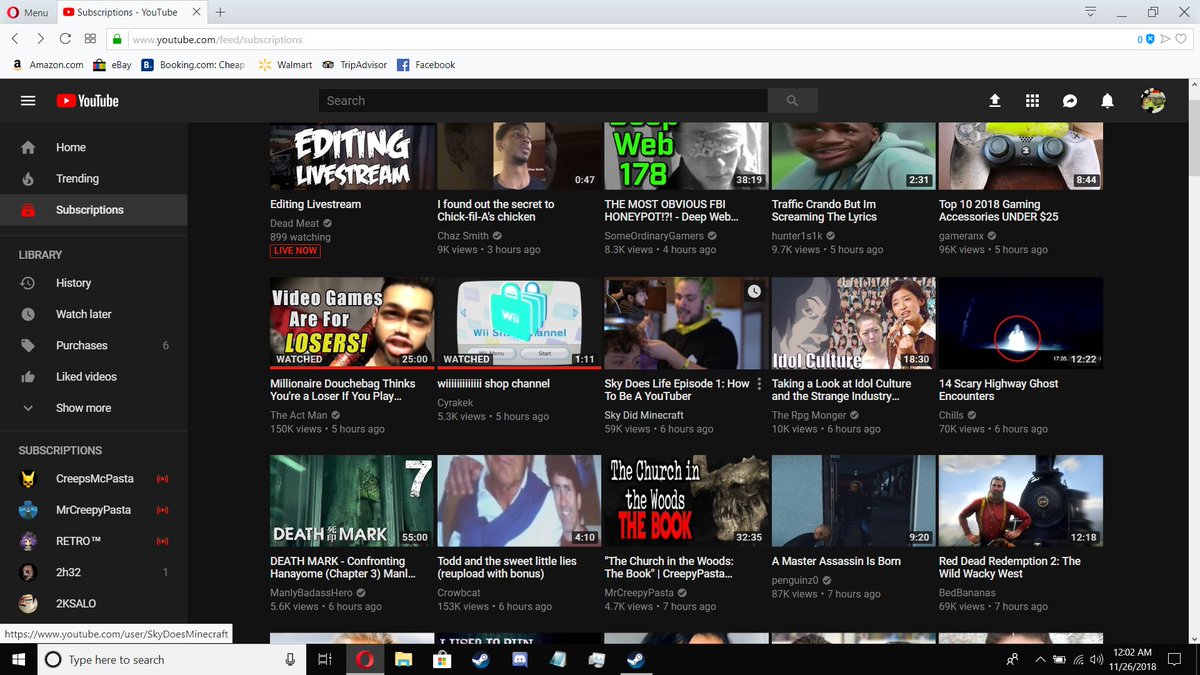The width and height of the screenshot is (1200, 675).
Task: Click the search magnifier button
Action: 793,101
